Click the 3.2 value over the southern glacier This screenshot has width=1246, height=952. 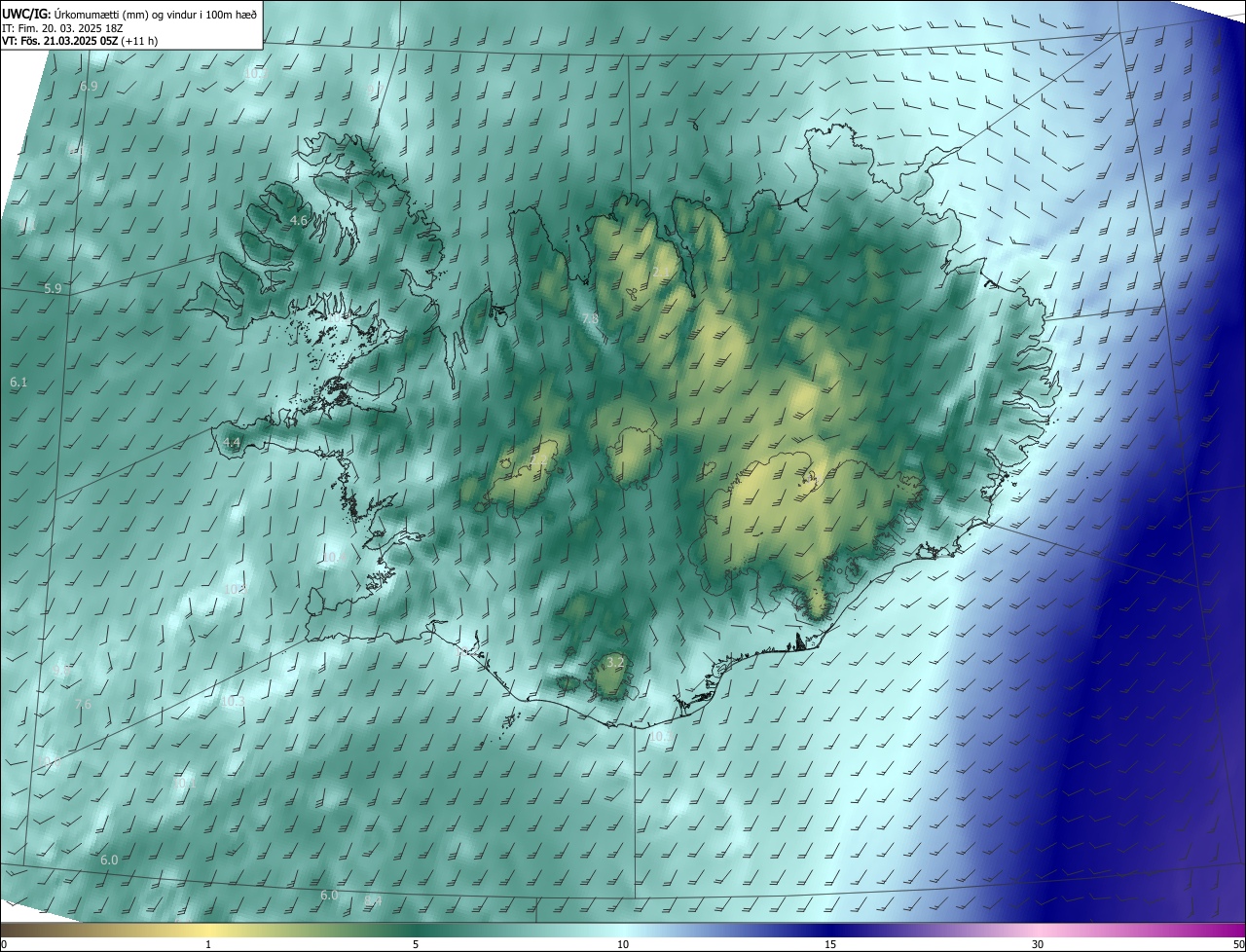point(614,662)
